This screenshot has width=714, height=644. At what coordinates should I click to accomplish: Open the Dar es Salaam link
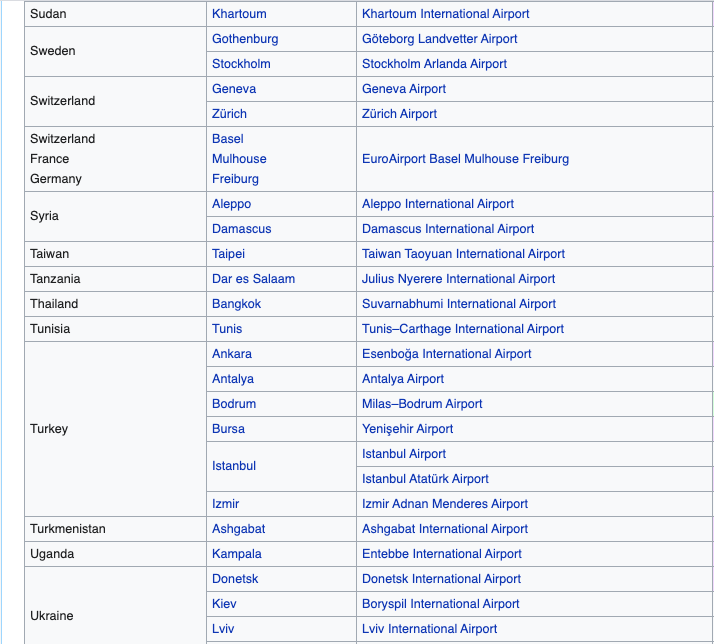click(x=253, y=279)
